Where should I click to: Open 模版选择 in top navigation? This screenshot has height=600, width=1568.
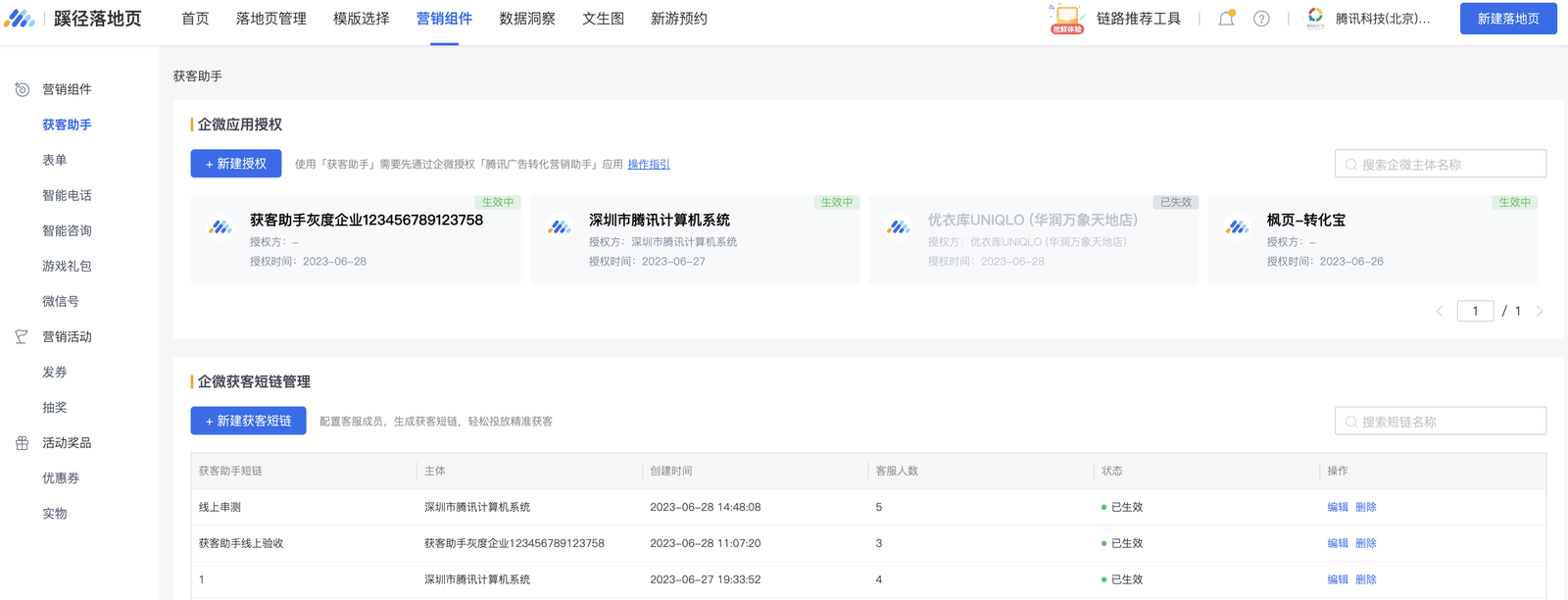click(x=362, y=19)
